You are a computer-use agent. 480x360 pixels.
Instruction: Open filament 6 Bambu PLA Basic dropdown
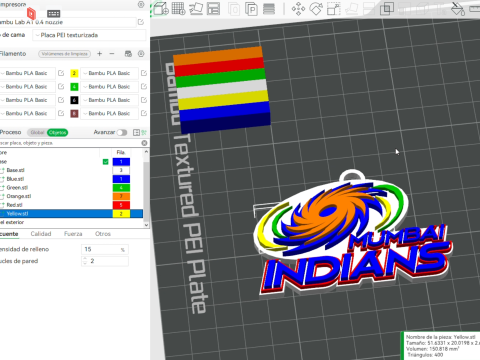pos(109,100)
